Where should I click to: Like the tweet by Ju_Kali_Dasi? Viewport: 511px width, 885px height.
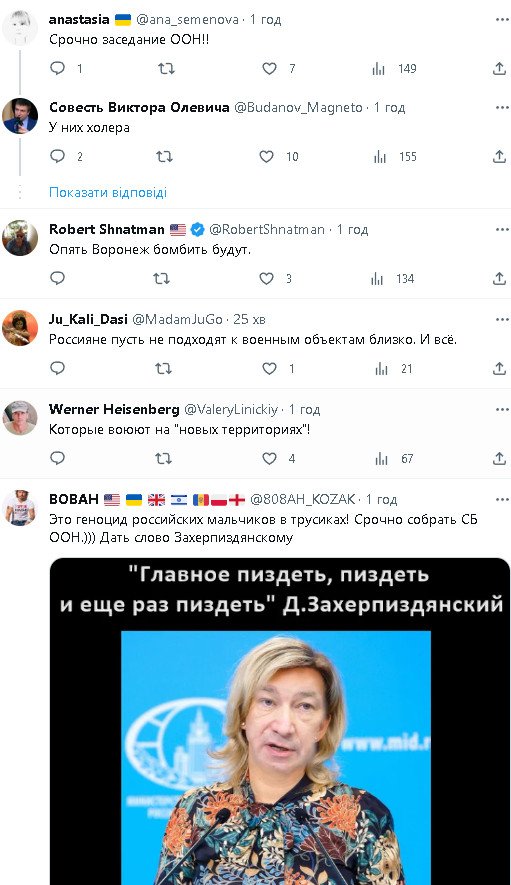coord(269,369)
